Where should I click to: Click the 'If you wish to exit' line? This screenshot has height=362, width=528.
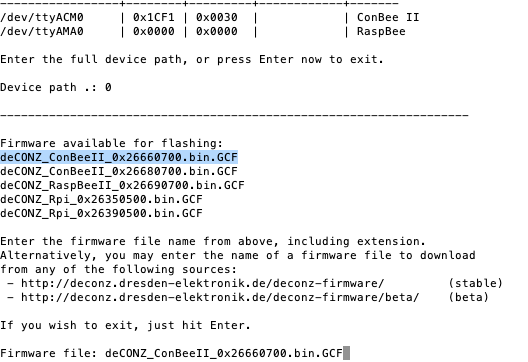click(x=125, y=325)
